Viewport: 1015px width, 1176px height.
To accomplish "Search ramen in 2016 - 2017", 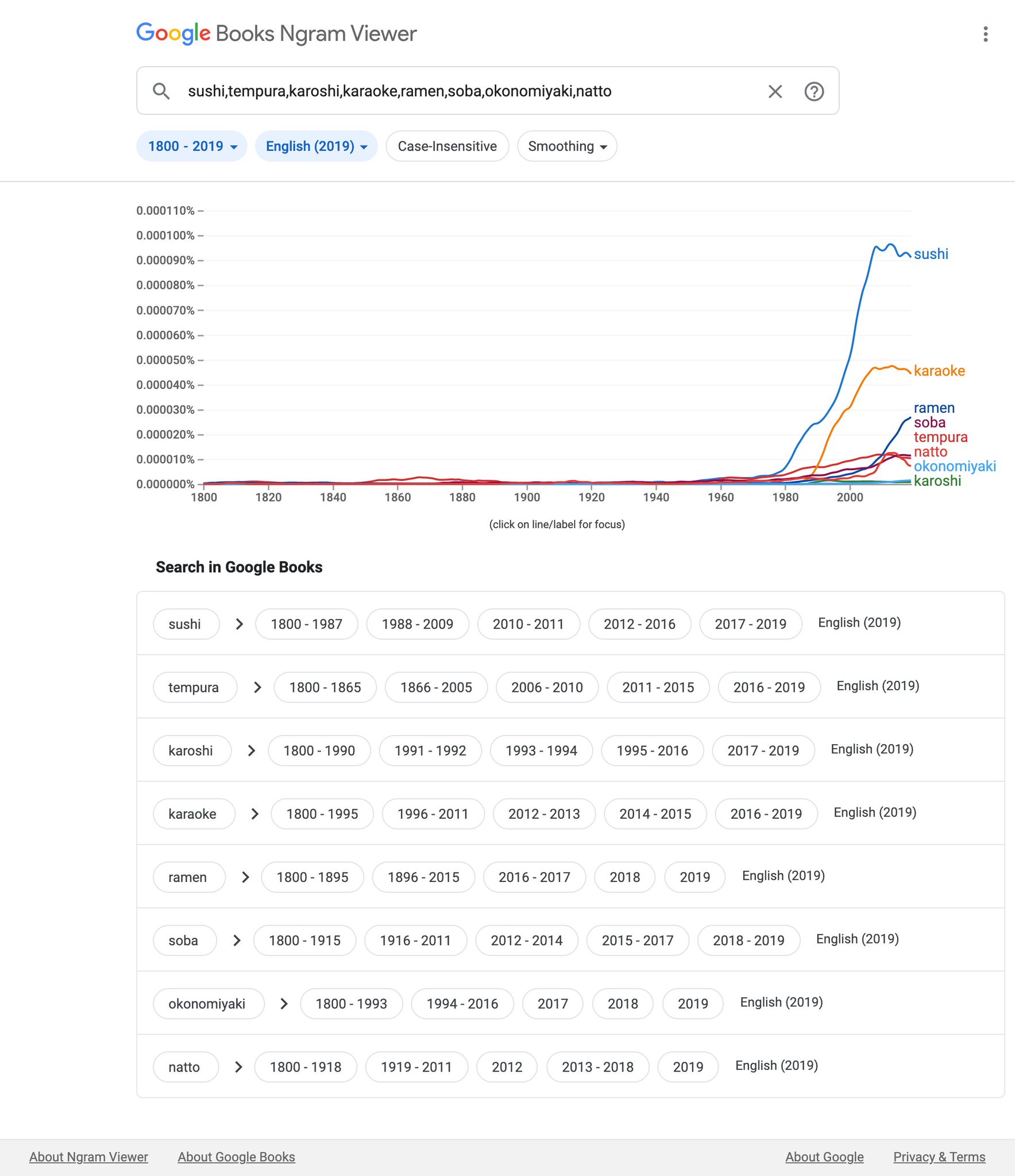I will pos(534,877).
